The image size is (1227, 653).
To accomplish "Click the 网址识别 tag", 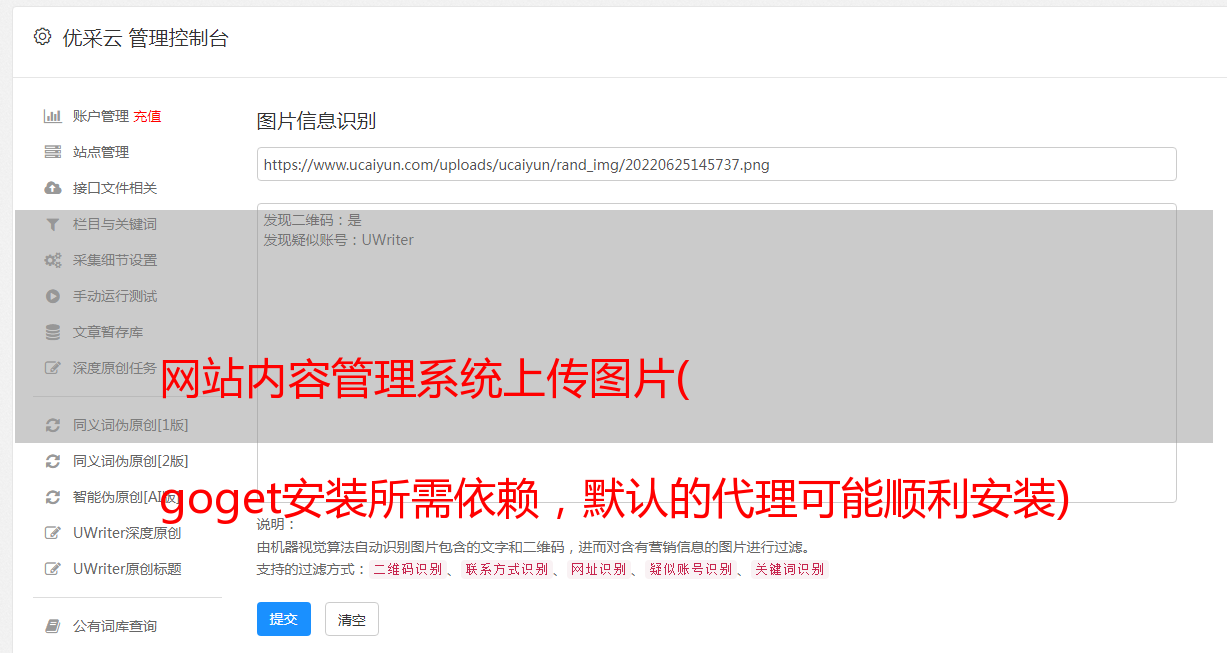I will pos(599,569).
